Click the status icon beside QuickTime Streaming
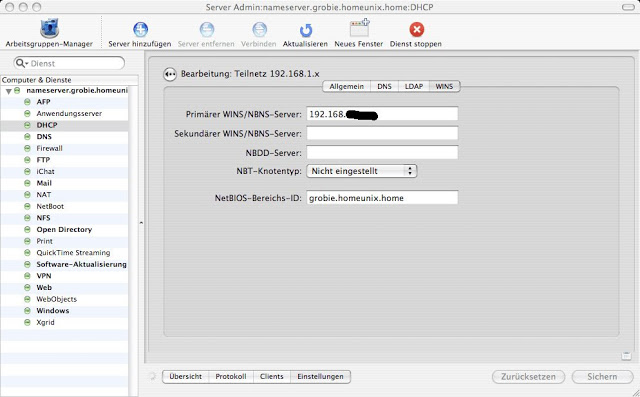640x397 pixels. [x=27, y=253]
